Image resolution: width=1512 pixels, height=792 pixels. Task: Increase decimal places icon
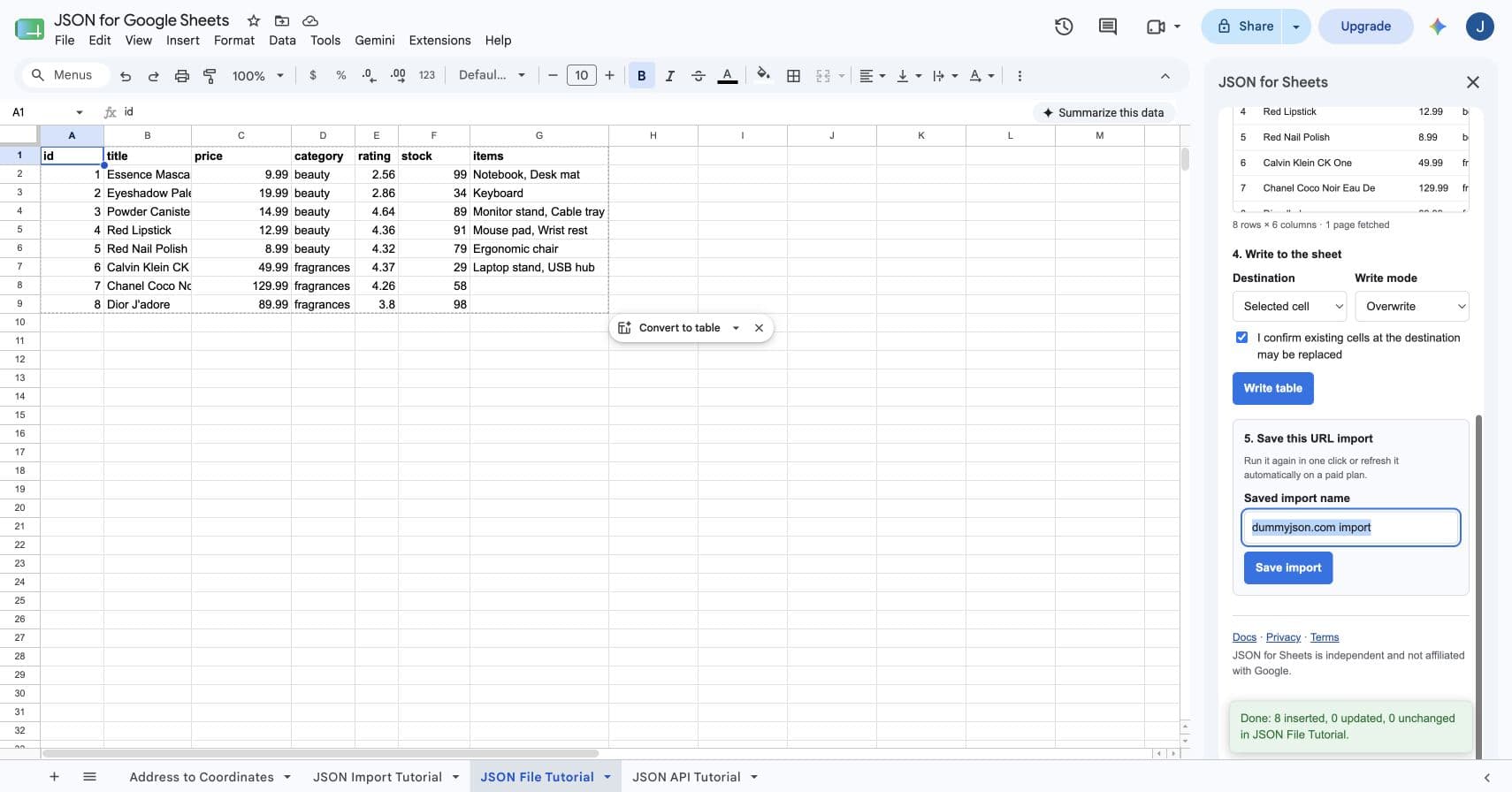pos(398,76)
